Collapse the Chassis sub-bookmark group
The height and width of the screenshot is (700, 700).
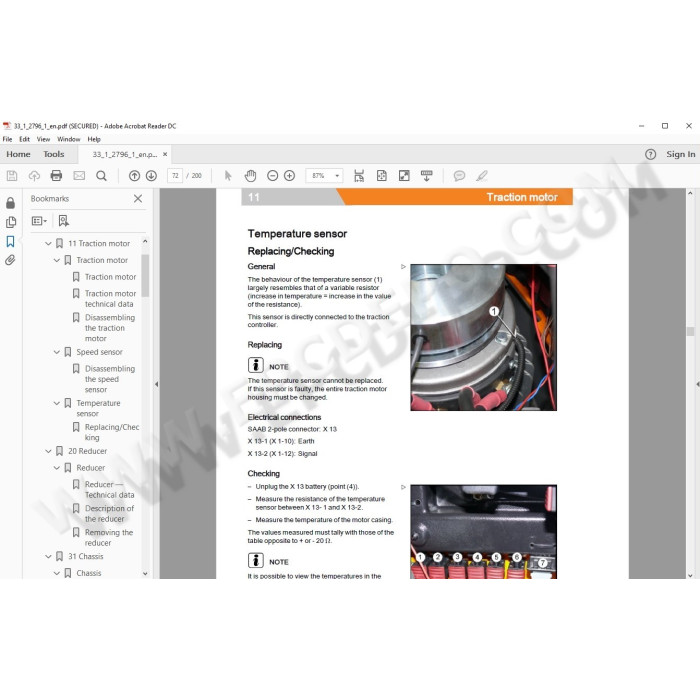(x=57, y=573)
